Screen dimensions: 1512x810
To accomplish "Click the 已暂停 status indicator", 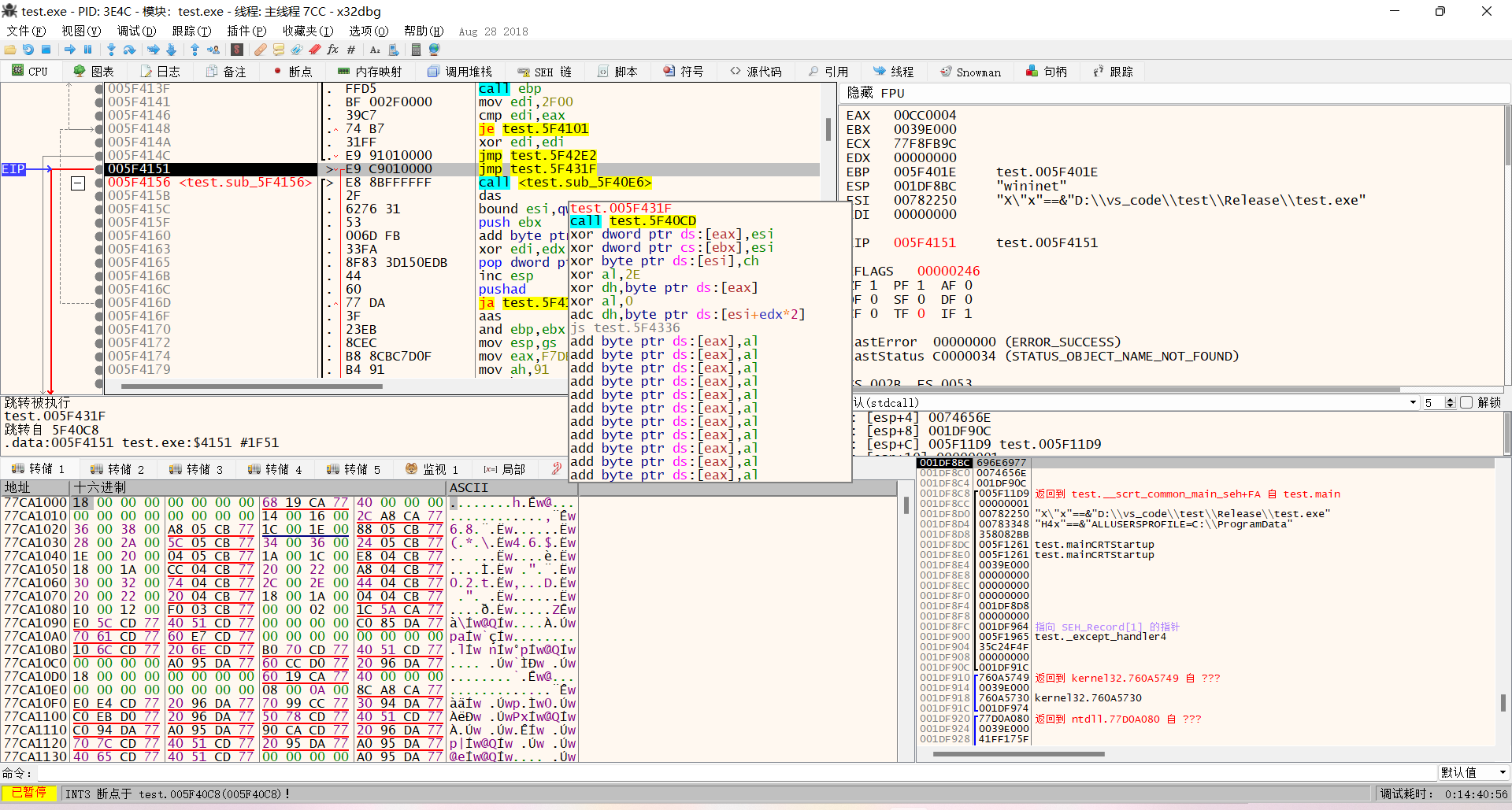I will pyautogui.click(x=29, y=793).
